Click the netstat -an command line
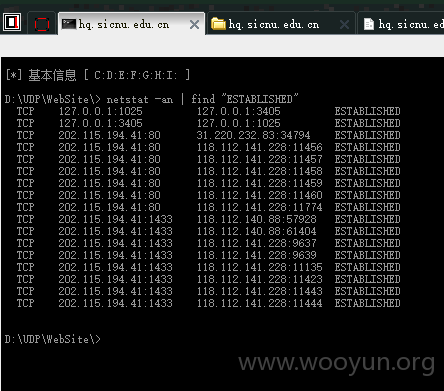 (x=152, y=99)
